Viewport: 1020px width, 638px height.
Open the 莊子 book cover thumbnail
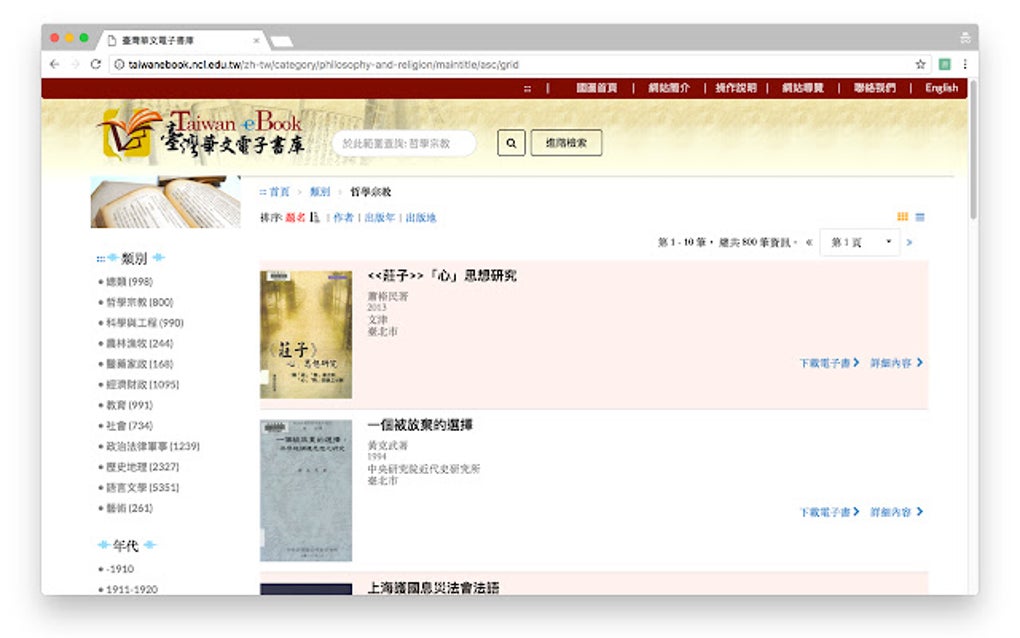[x=306, y=334]
